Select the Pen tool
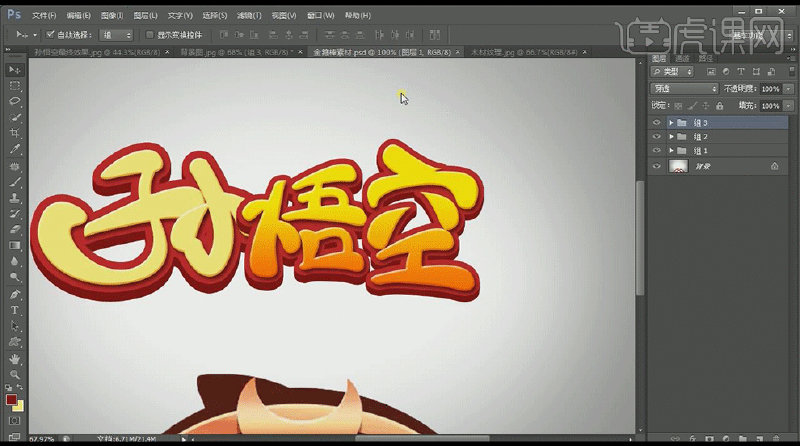Viewport: 800px width, 446px height. coord(14,294)
